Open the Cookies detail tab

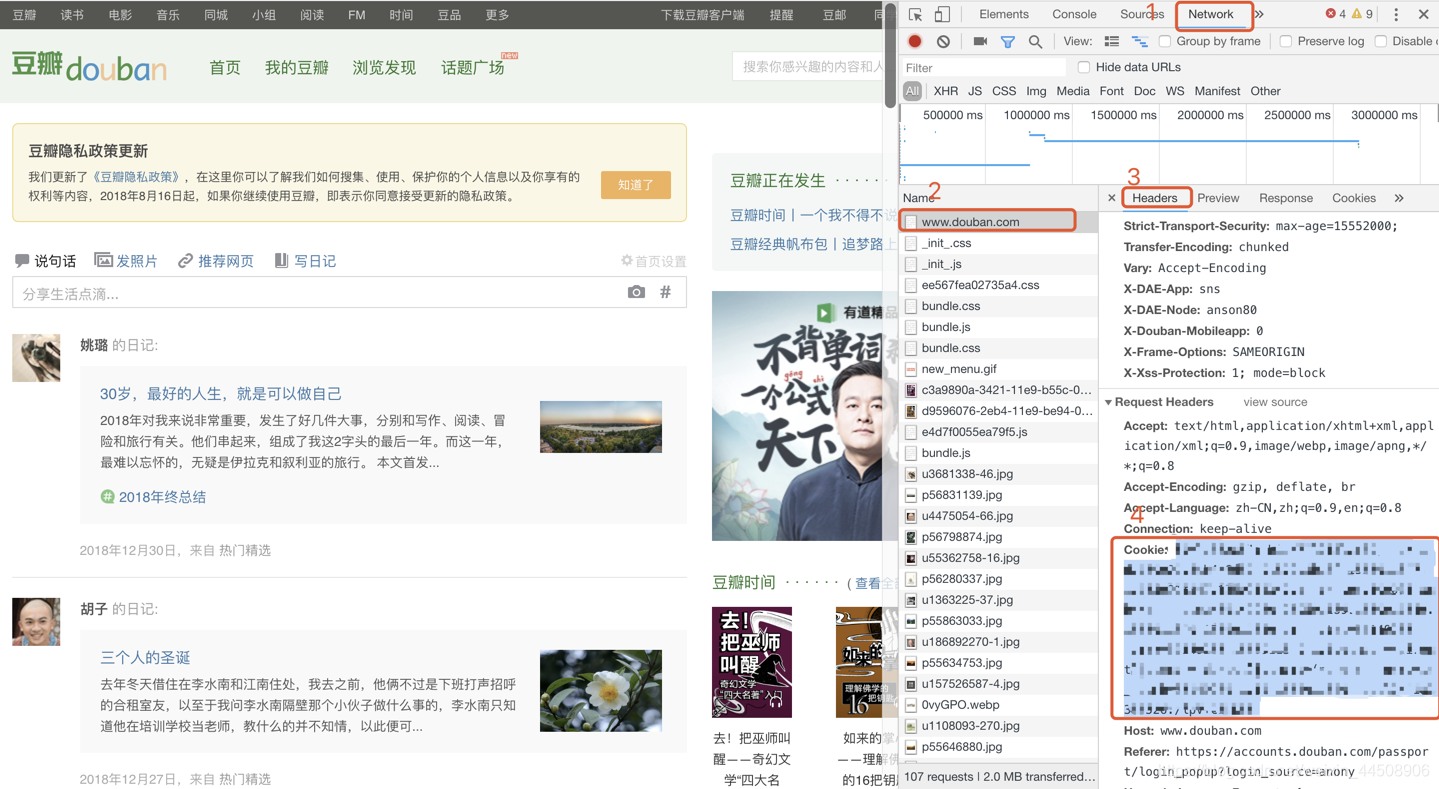[1354, 198]
